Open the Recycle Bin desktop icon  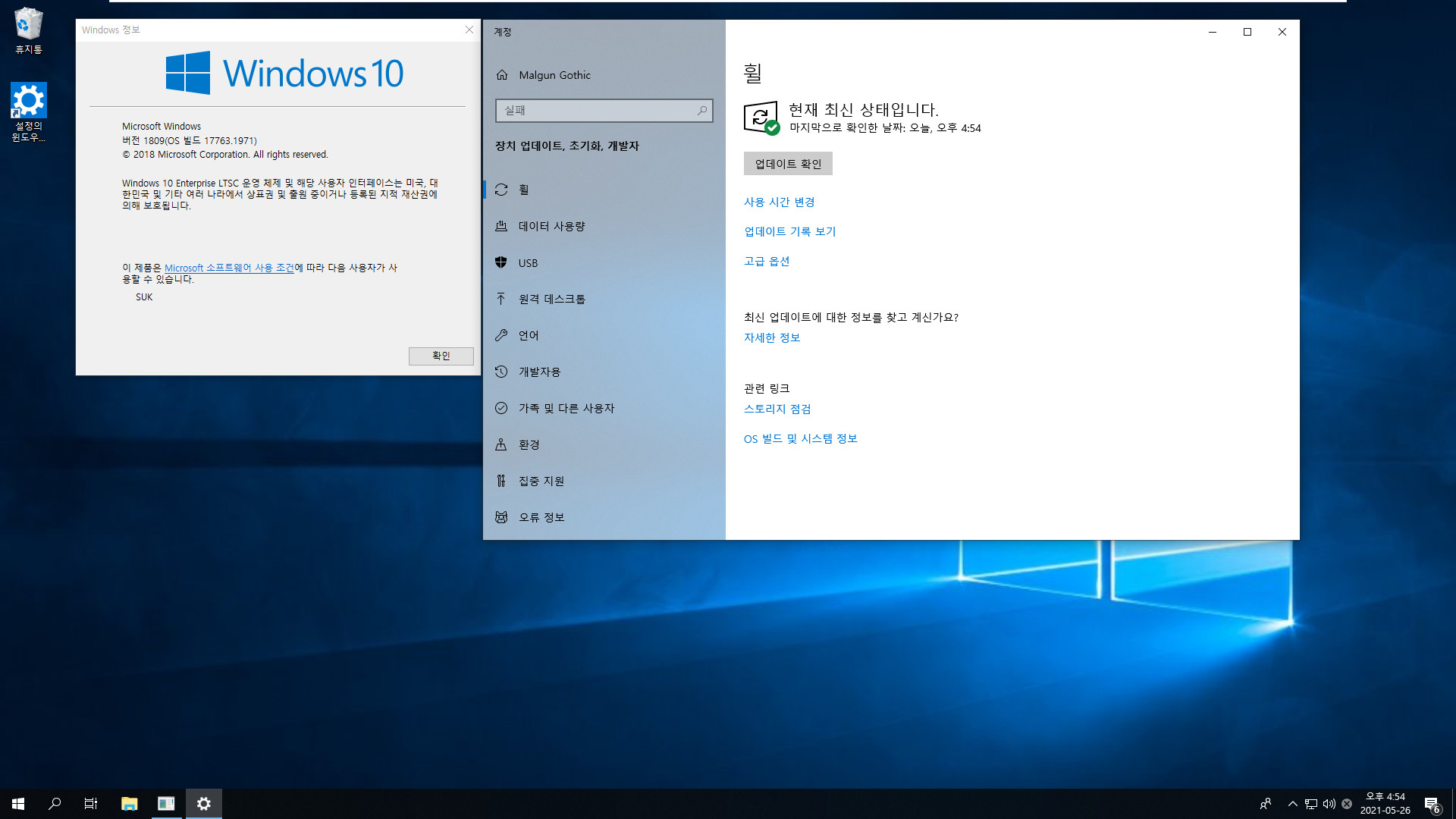[29, 31]
